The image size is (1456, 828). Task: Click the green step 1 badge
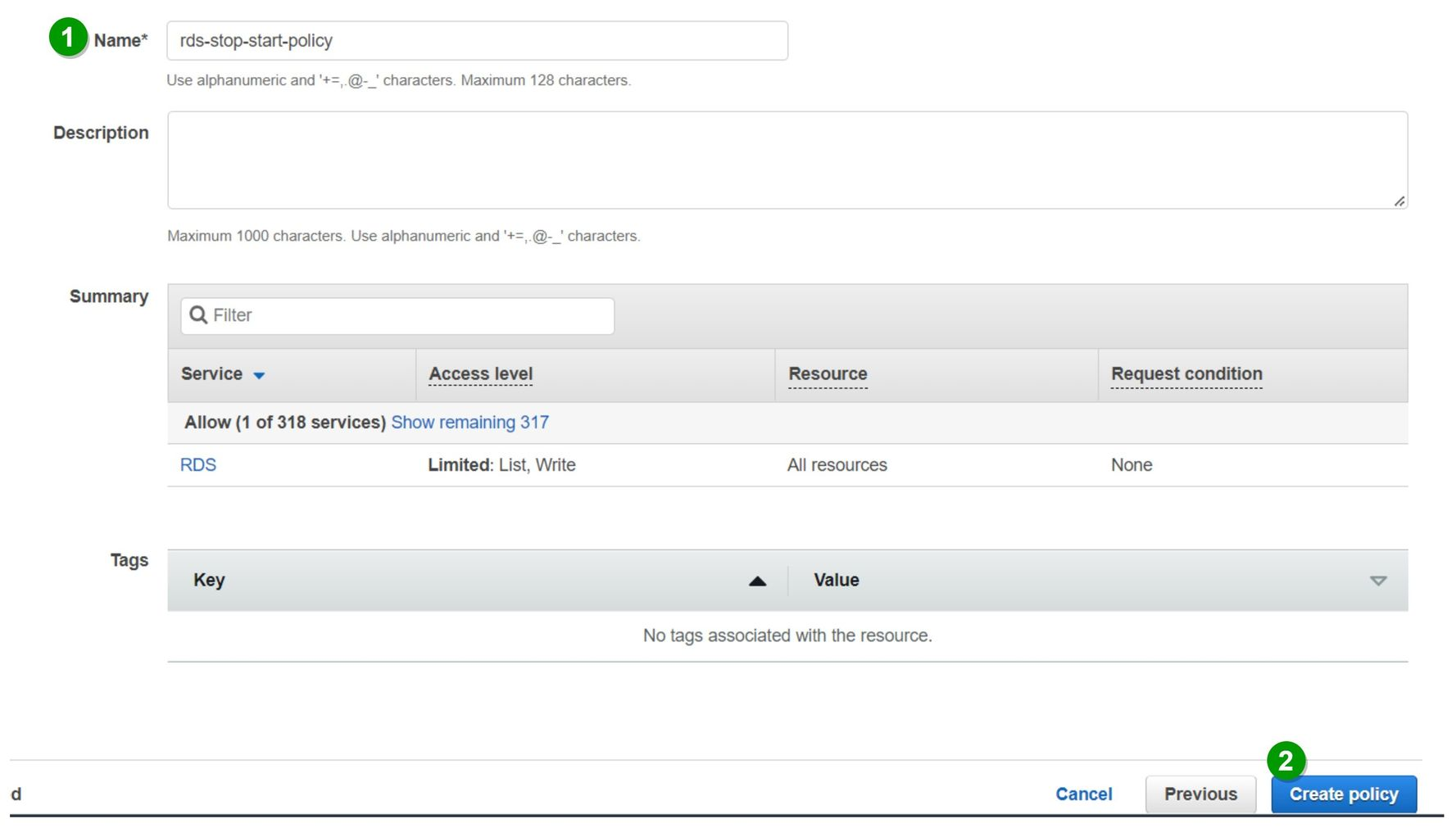click(68, 38)
